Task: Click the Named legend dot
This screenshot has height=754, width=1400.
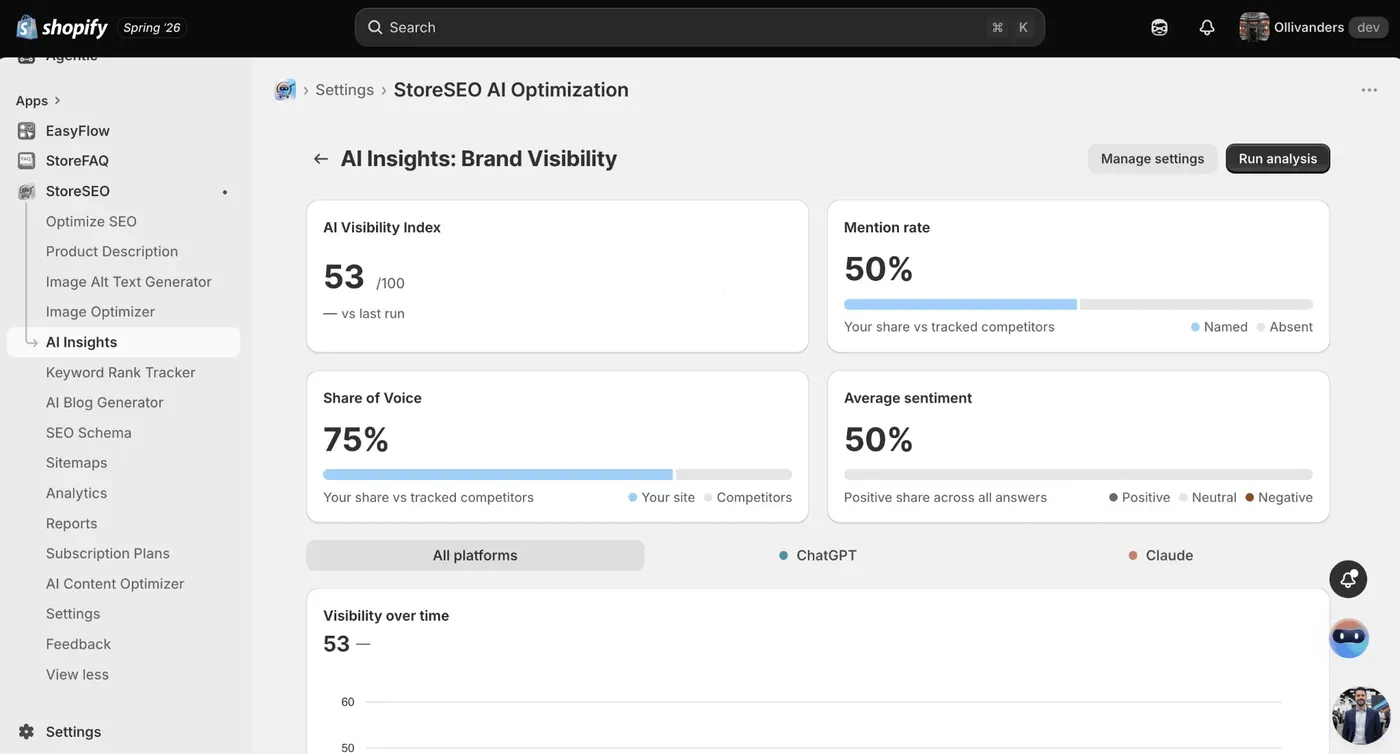Action: coord(1195,327)
